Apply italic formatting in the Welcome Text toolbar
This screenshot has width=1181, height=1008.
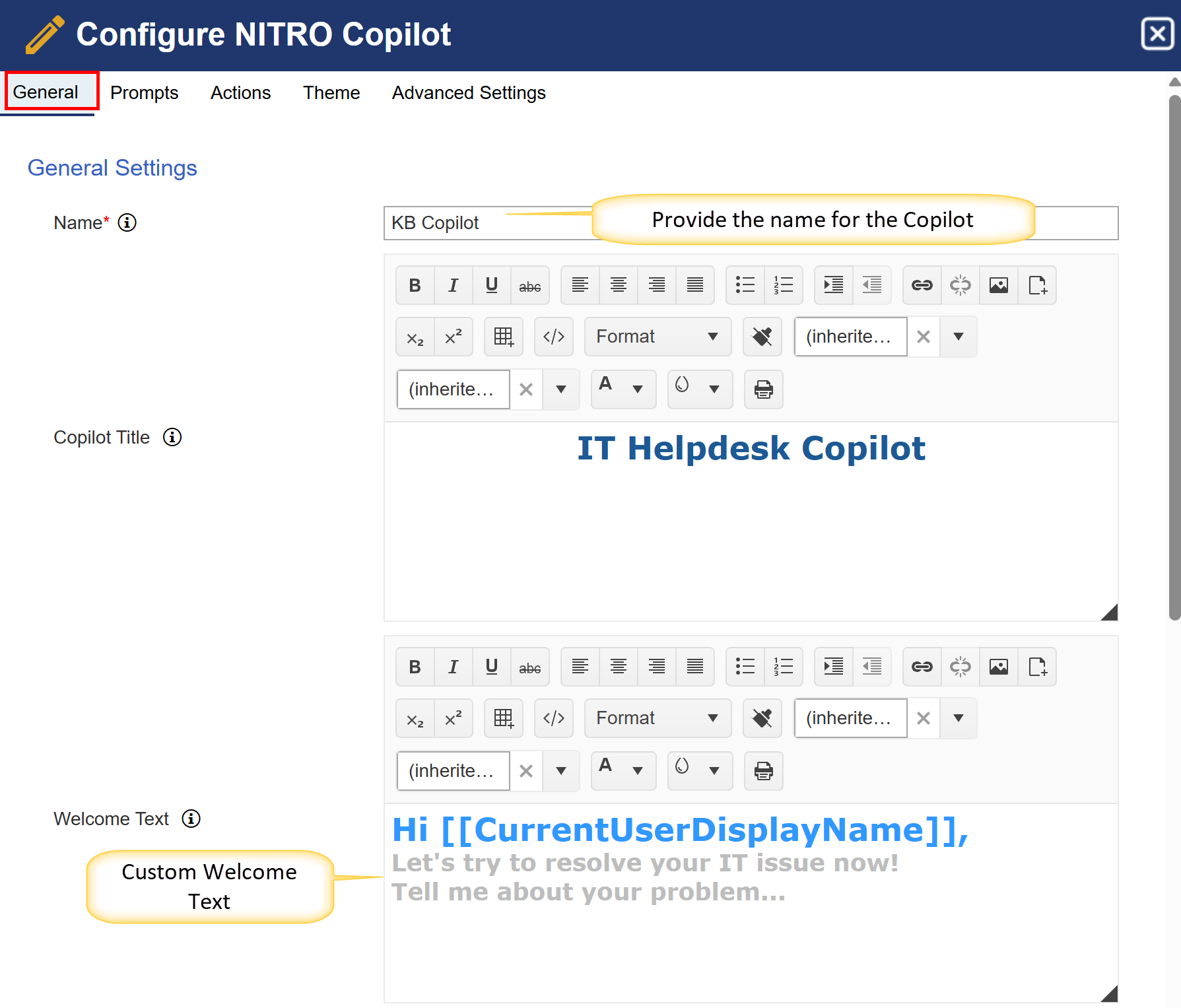[x=453, y=667]
